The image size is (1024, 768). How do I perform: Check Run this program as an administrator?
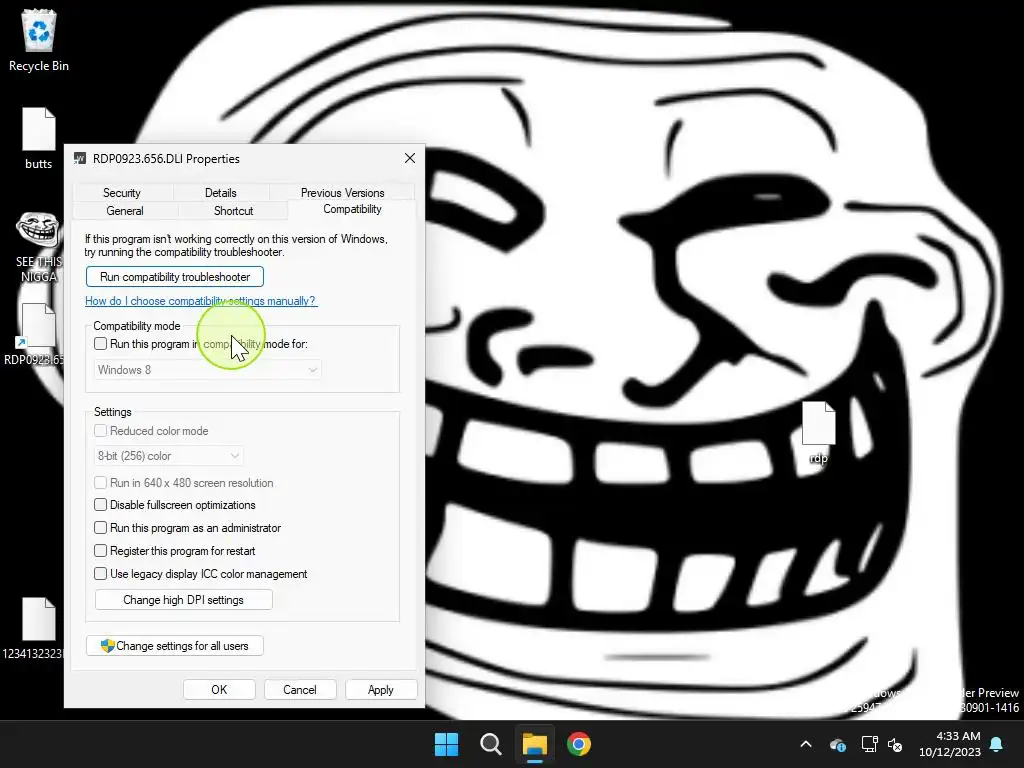[101, 528]
